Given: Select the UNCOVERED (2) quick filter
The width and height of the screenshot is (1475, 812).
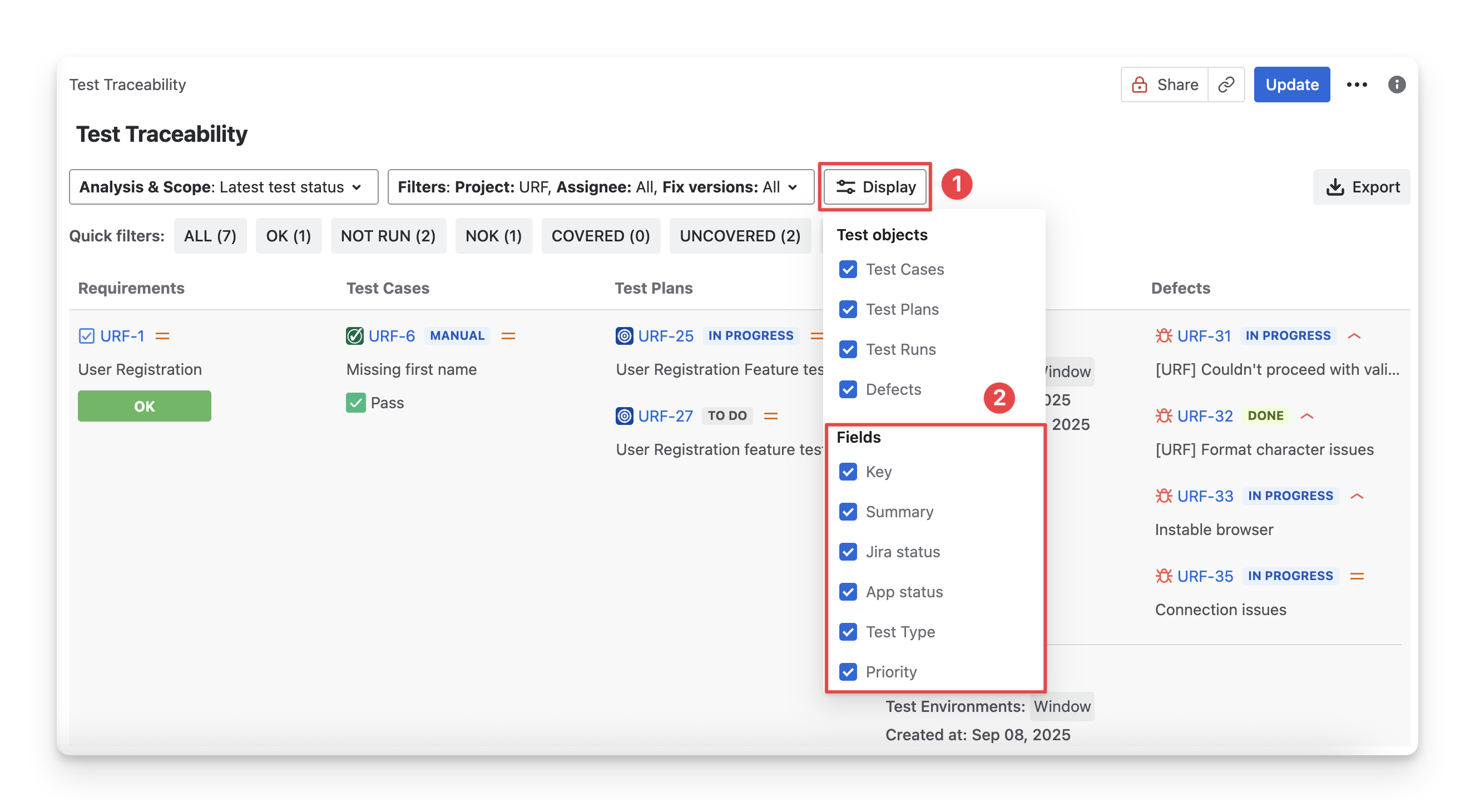Looking at the screenshot, I should [740, 236].
